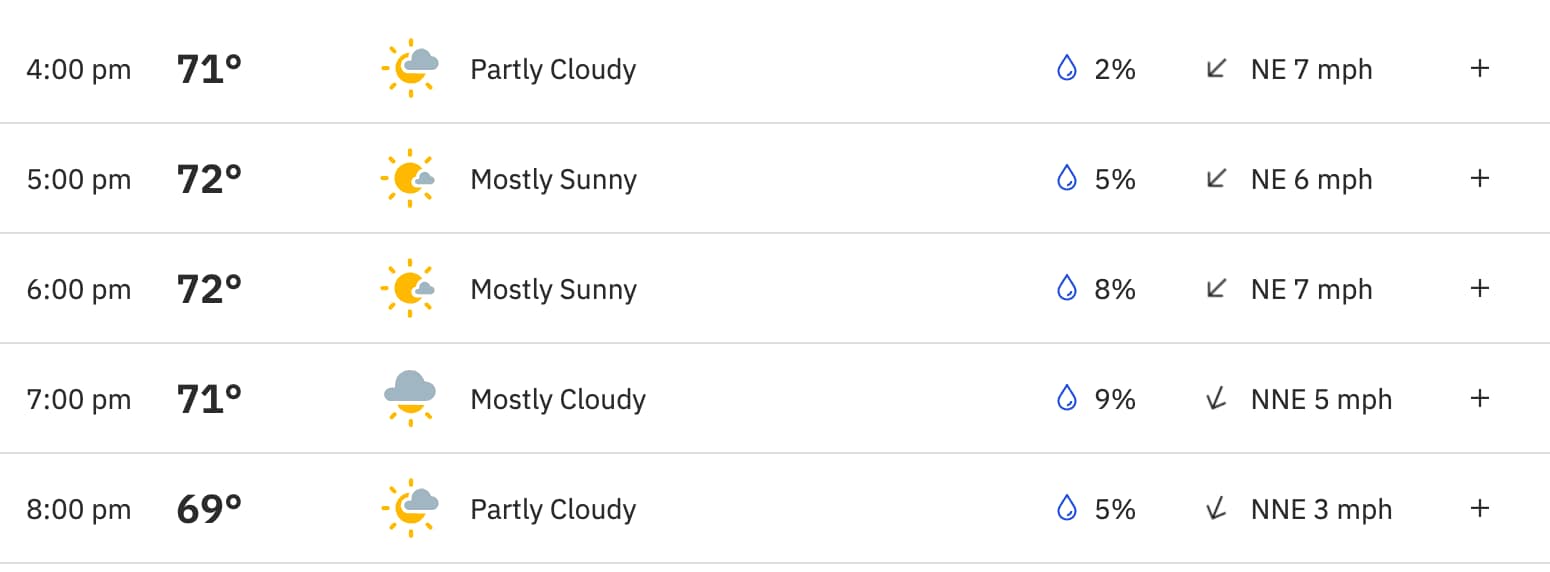Click the raindrop icon next to 2%
This screenshot has width=1550, height=572.
tap(1067, 69)
